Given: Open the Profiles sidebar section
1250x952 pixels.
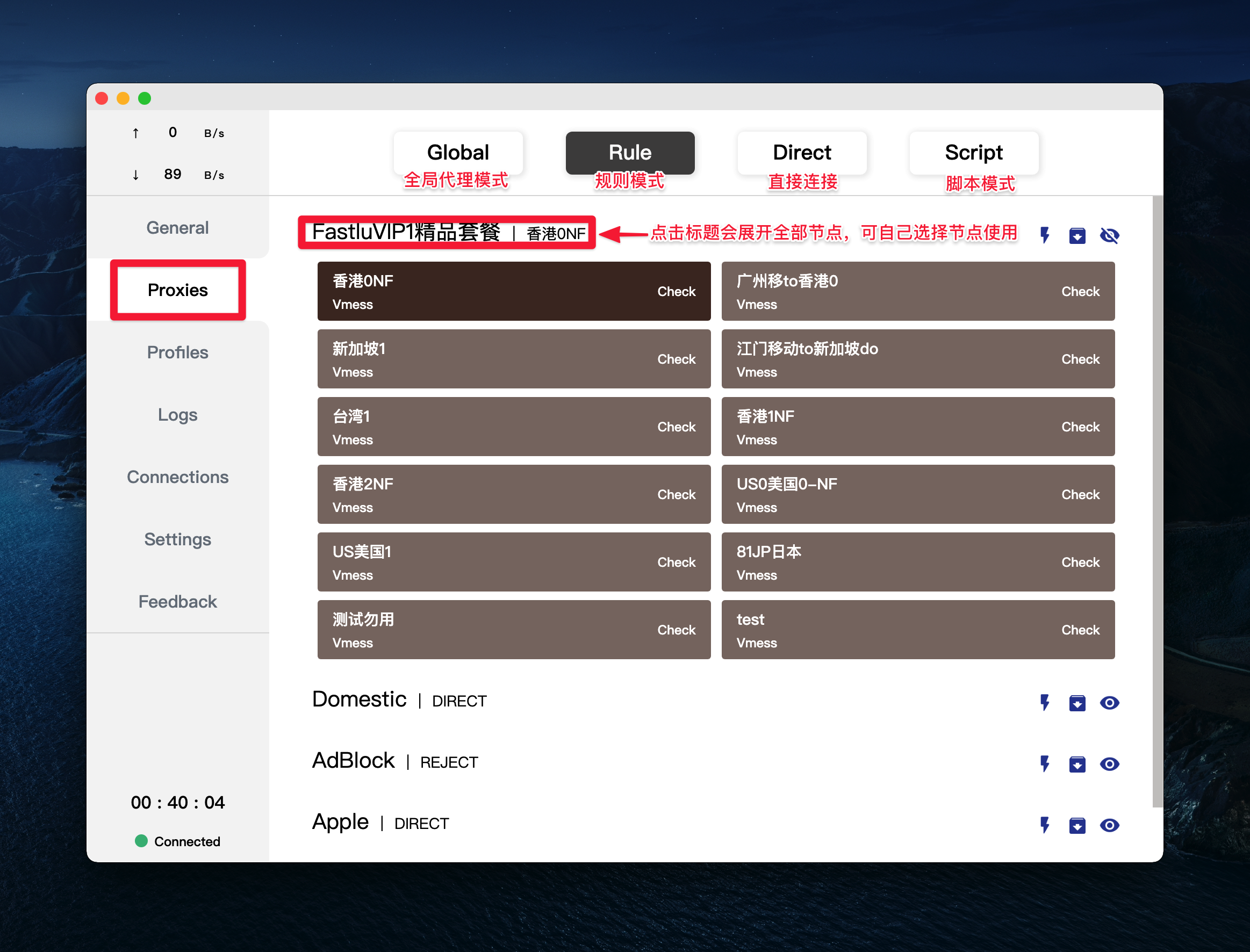Looking at the screenshot, I should (x=177, y=352).
